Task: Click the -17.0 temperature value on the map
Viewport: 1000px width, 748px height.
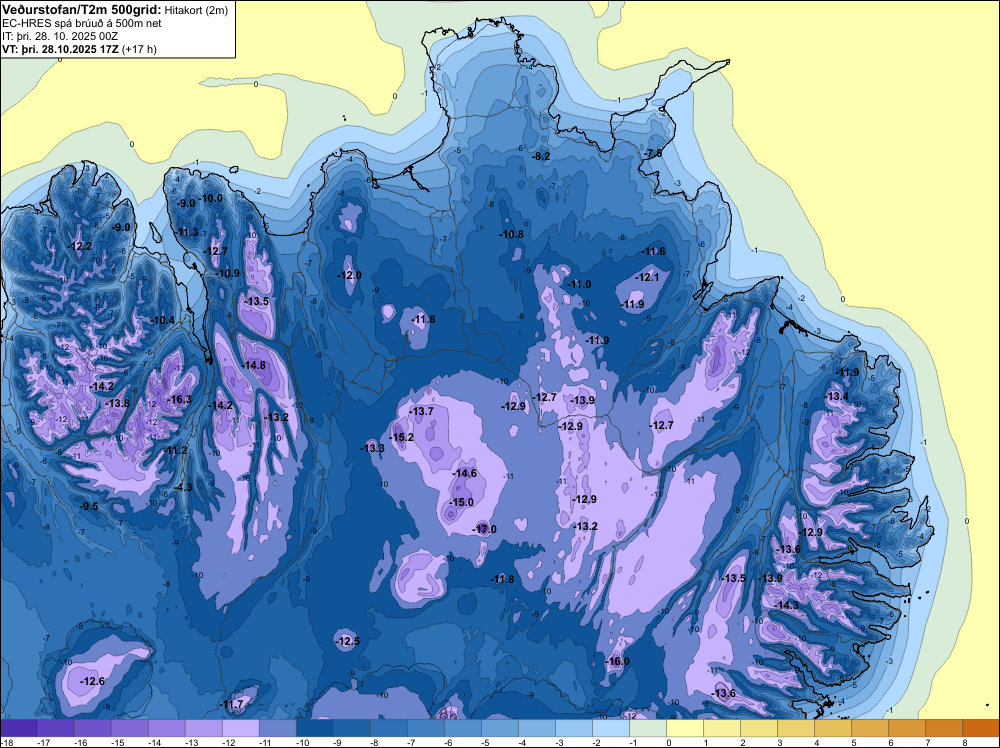Action: (485, 529)
